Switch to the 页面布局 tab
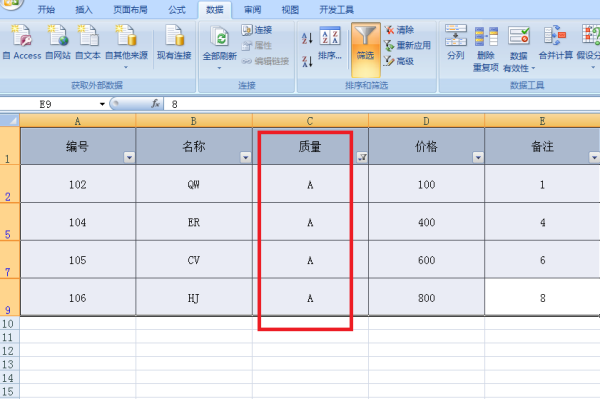Viewport: 600px width, 399px height. pos(130,10)
